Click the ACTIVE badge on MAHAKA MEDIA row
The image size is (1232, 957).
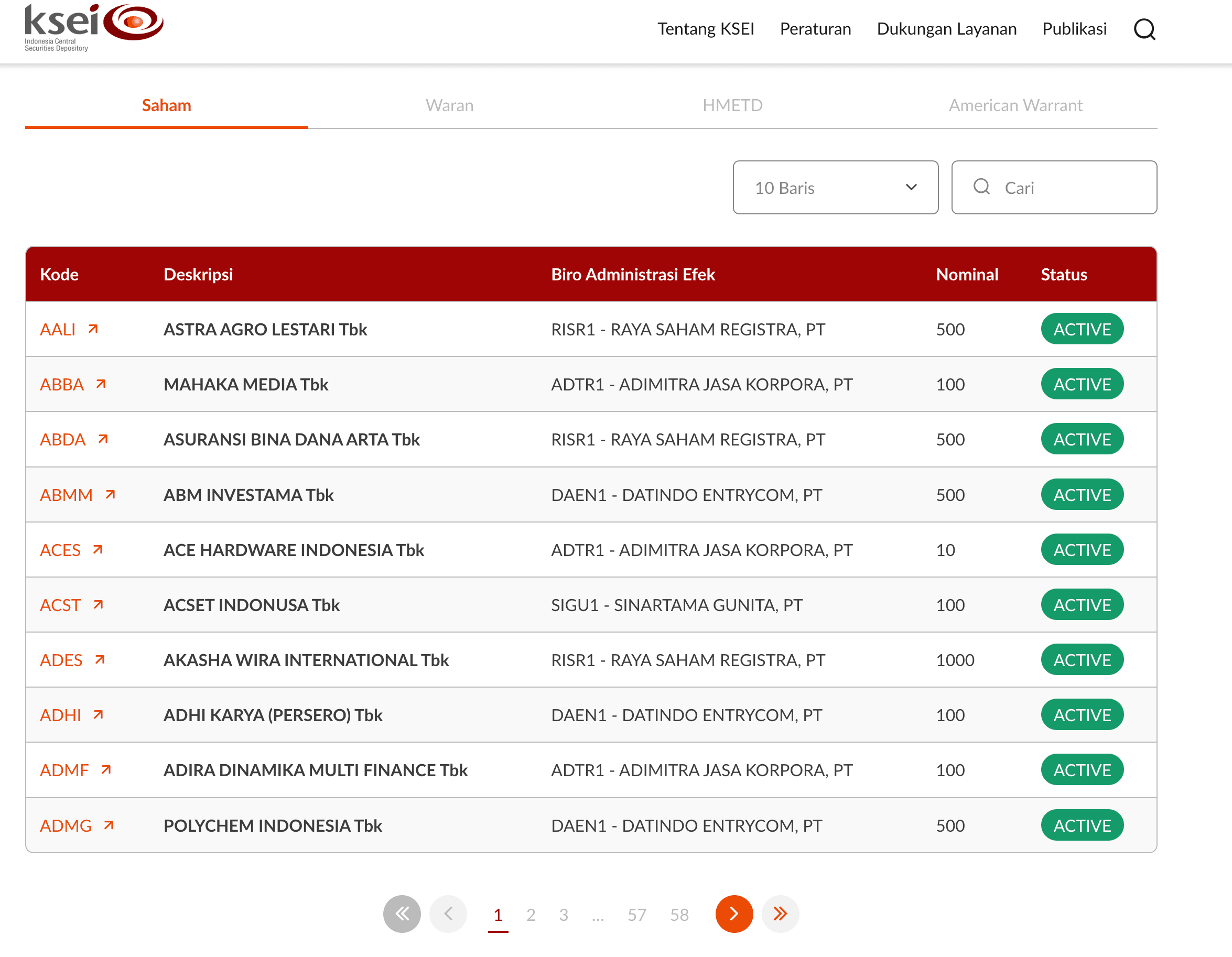[x=1082, y=384]
